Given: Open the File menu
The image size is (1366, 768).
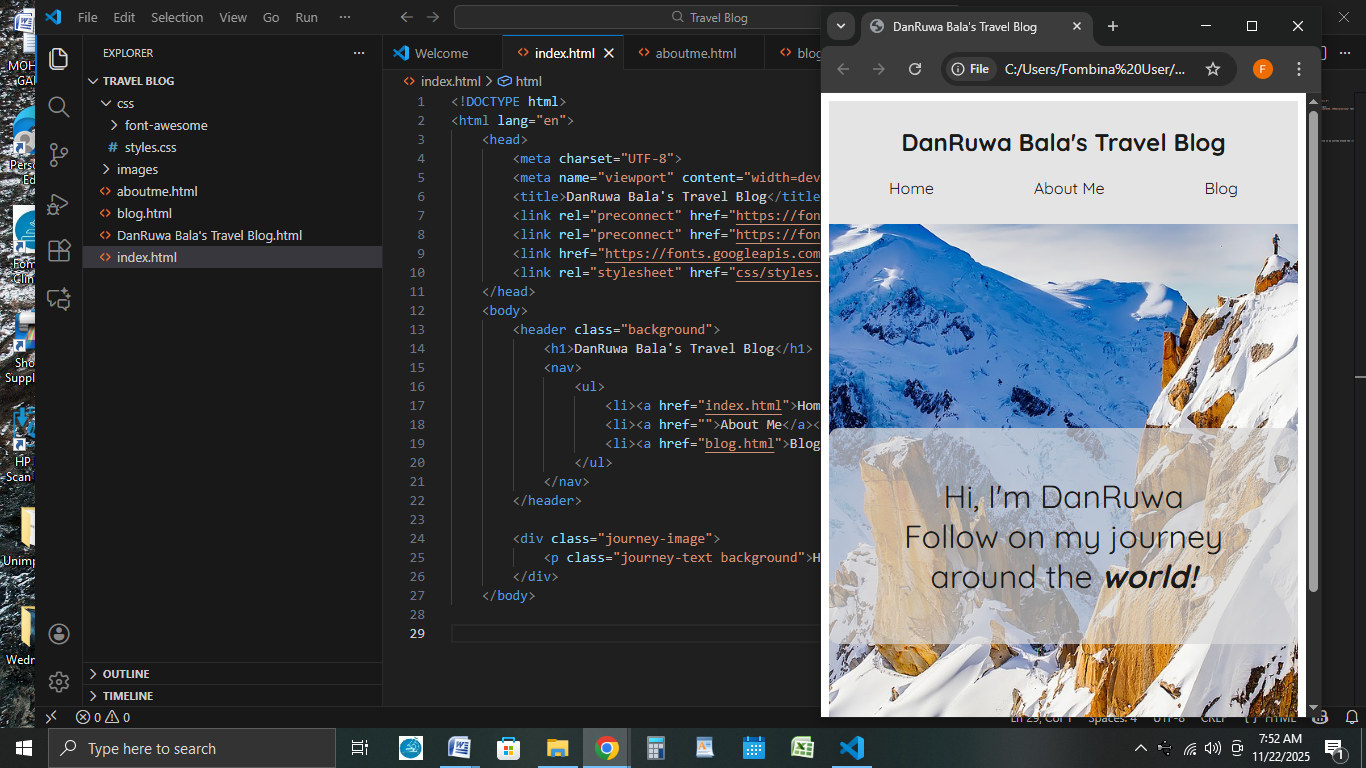Looking at the screenshot, I should (x=88, y=17).
